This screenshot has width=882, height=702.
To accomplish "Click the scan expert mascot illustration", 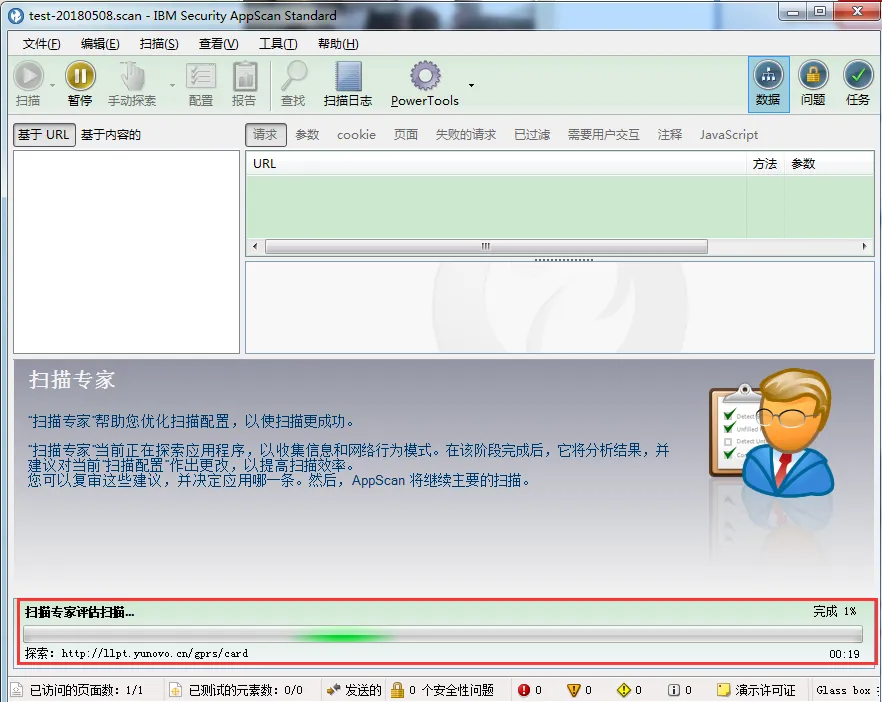I will (x=772, y=433).
